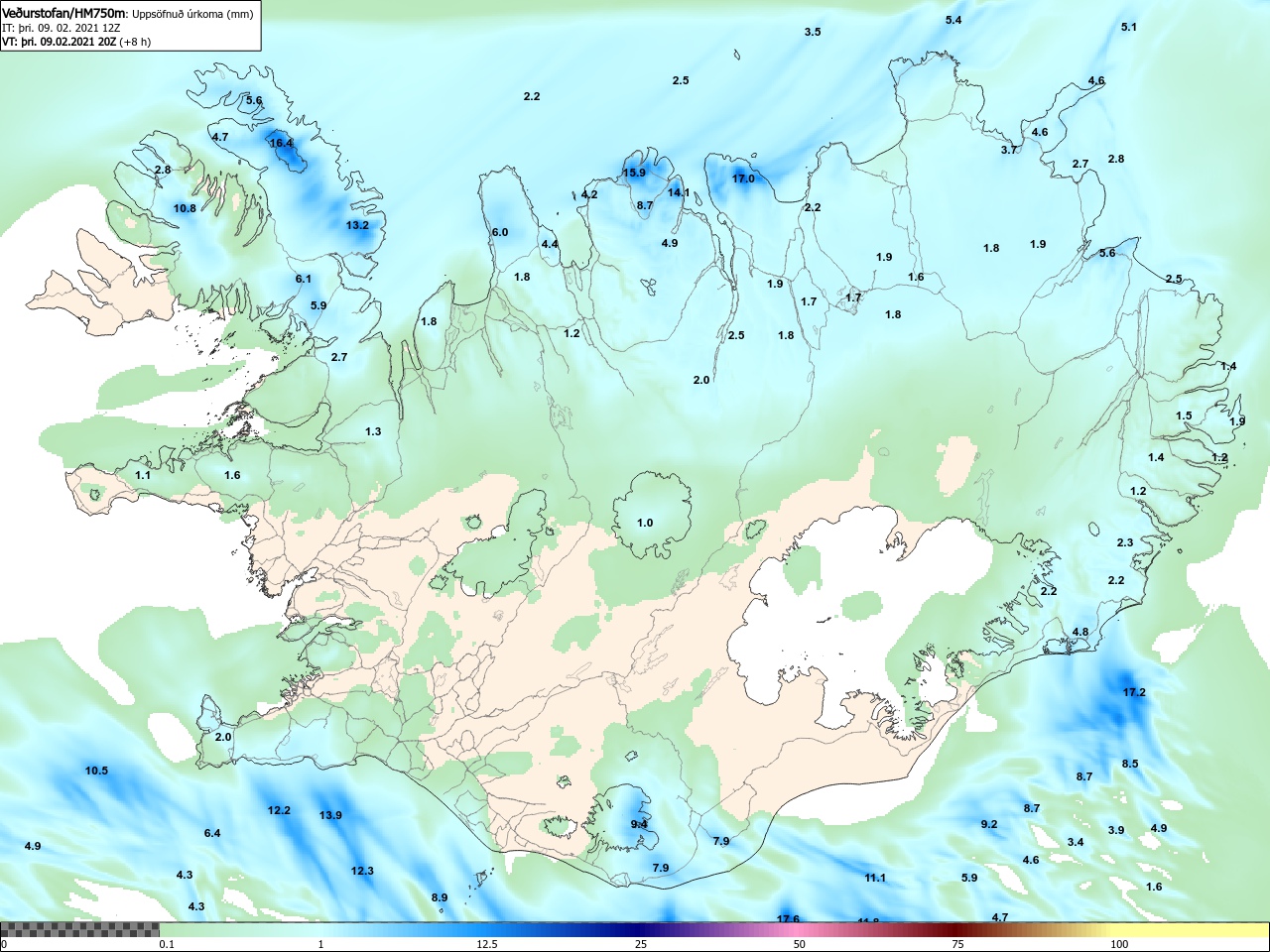This screenshot has height=952, width=1270.
Task: Select the 1.5 value in the Eastfjords
Action: pyautogui.click(x=1184, y=416)
